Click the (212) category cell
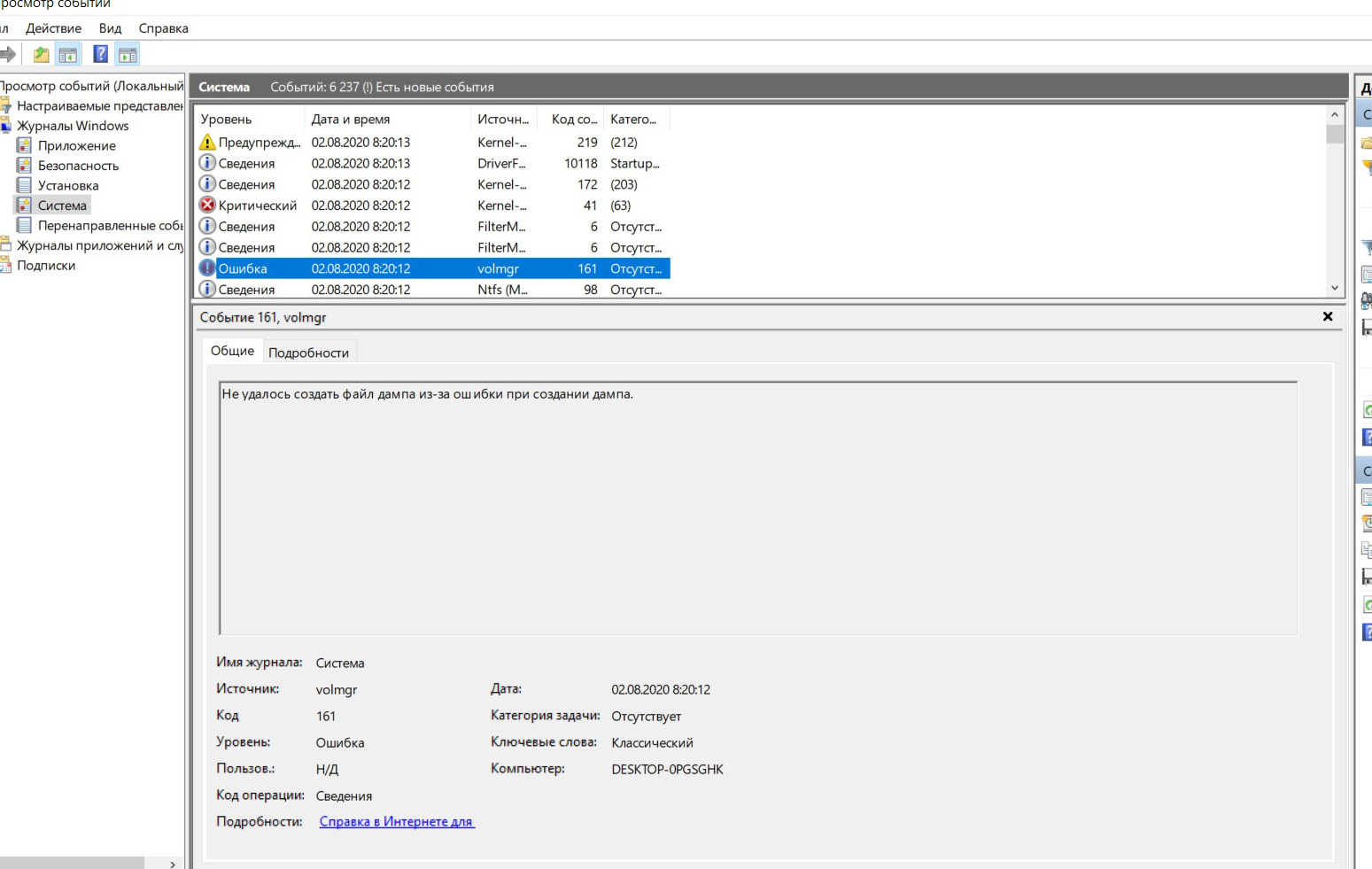This screenshot has height=869, width=1372. tap(624, 142)
